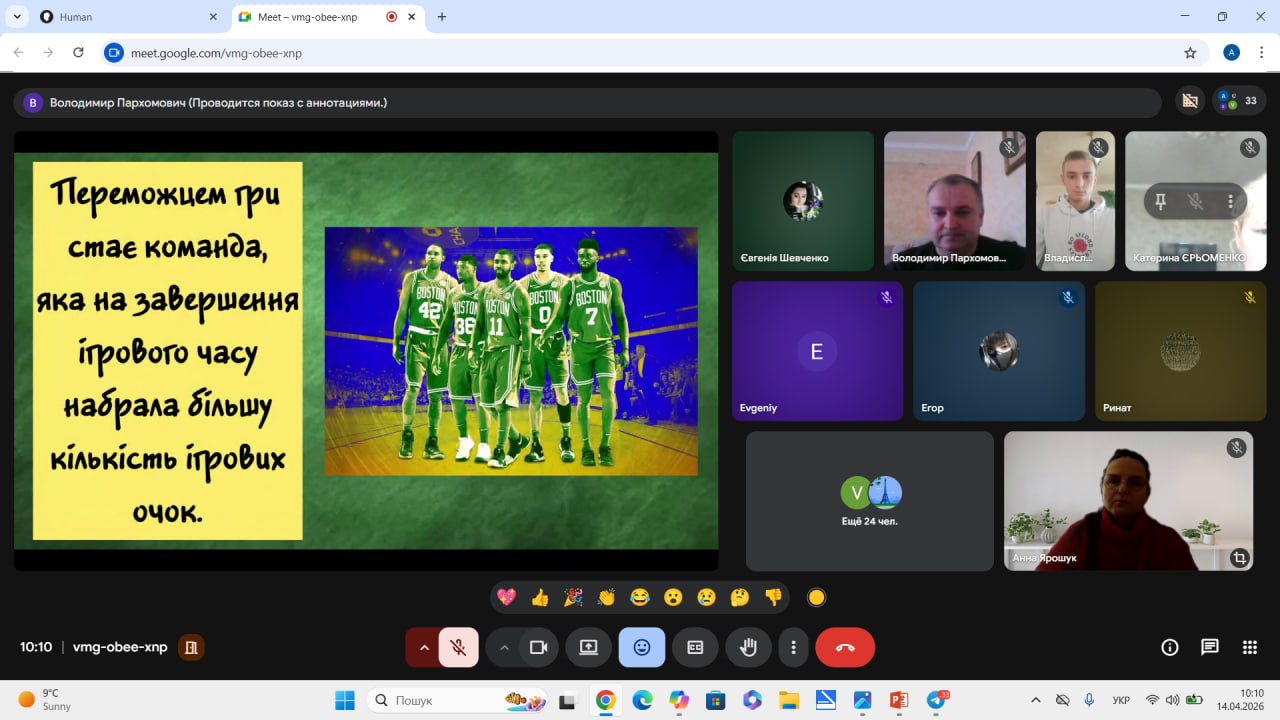Open the meeting details info icon

[1170, 647]
